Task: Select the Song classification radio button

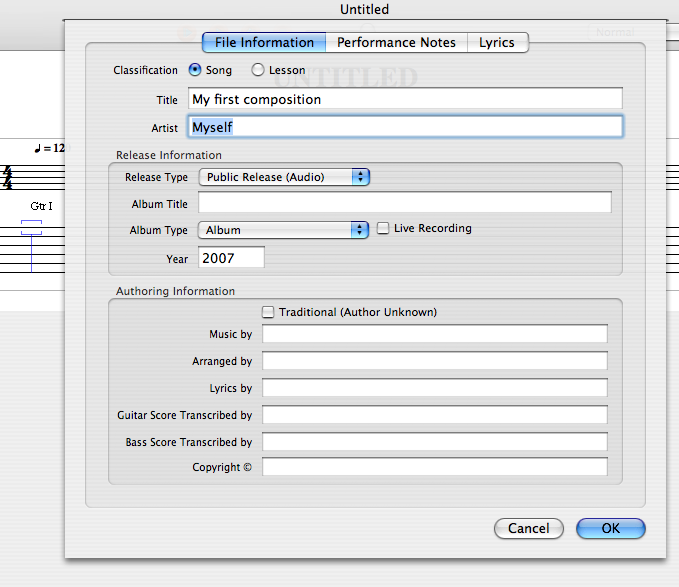Action: 195,70
